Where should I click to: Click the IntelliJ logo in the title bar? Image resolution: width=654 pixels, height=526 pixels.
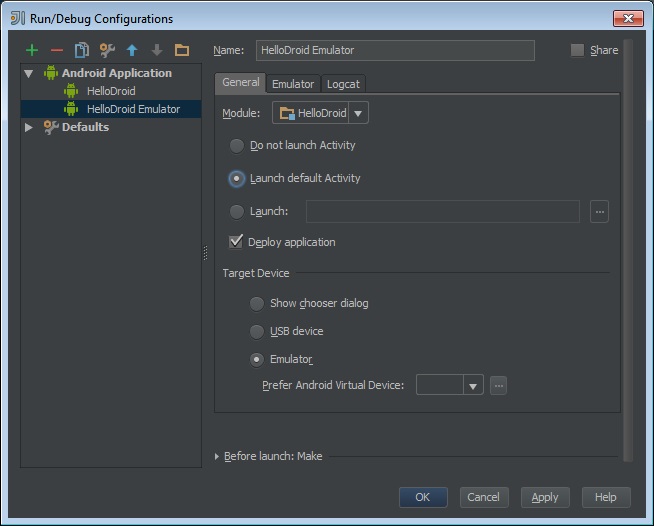tap(18, 18)
